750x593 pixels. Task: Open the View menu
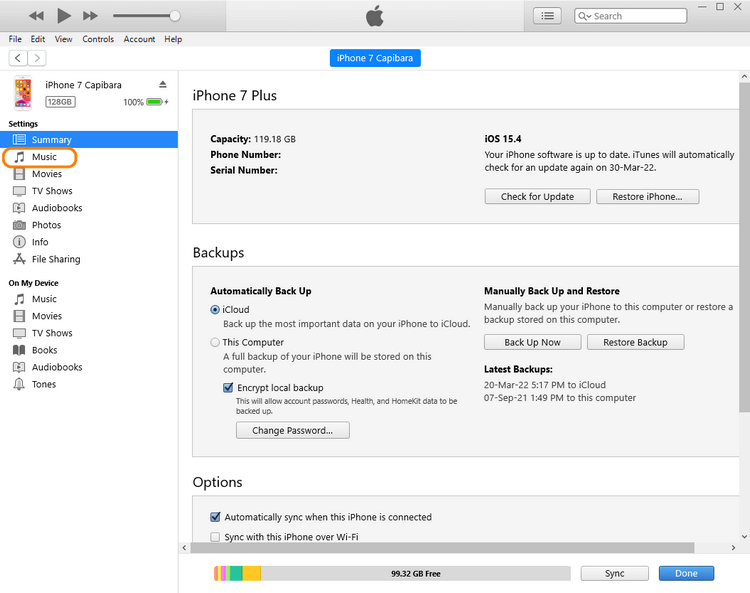[x=63, y=39]
